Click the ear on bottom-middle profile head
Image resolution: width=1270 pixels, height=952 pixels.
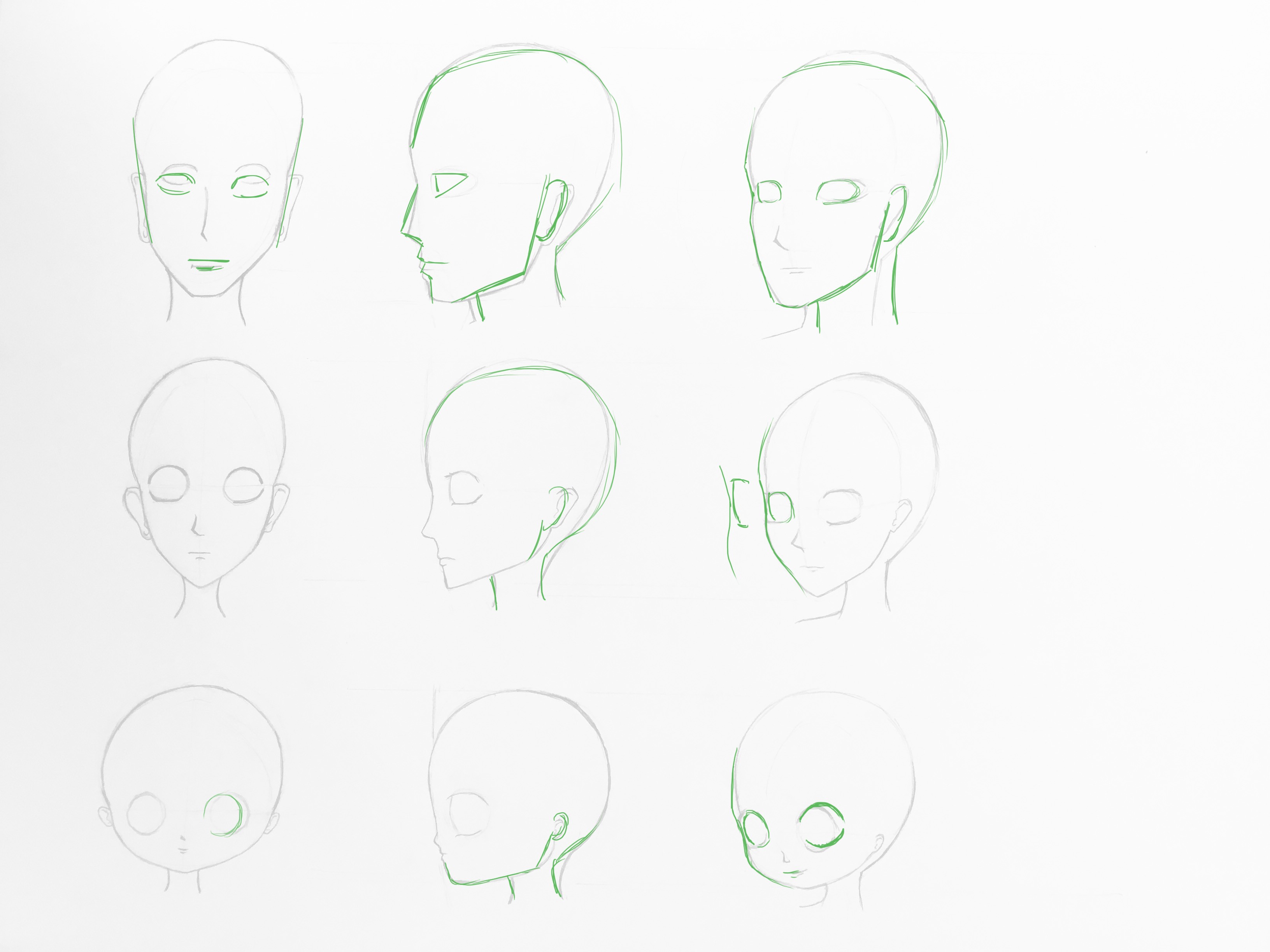(560, 826)
